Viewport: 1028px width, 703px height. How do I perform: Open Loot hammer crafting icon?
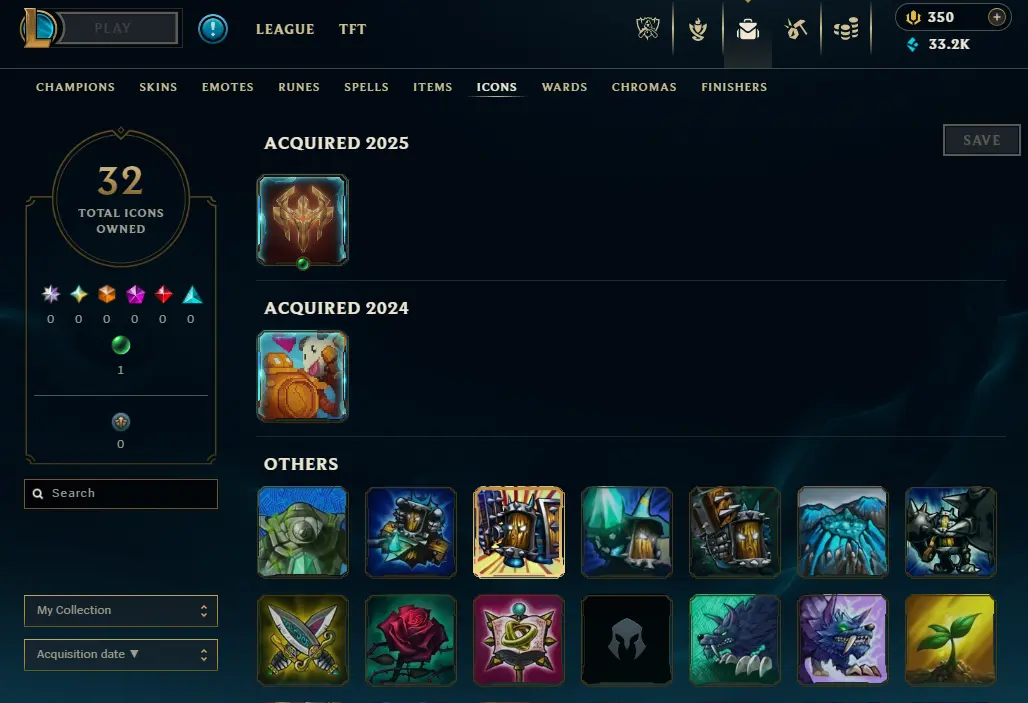(x=796, y=29)
